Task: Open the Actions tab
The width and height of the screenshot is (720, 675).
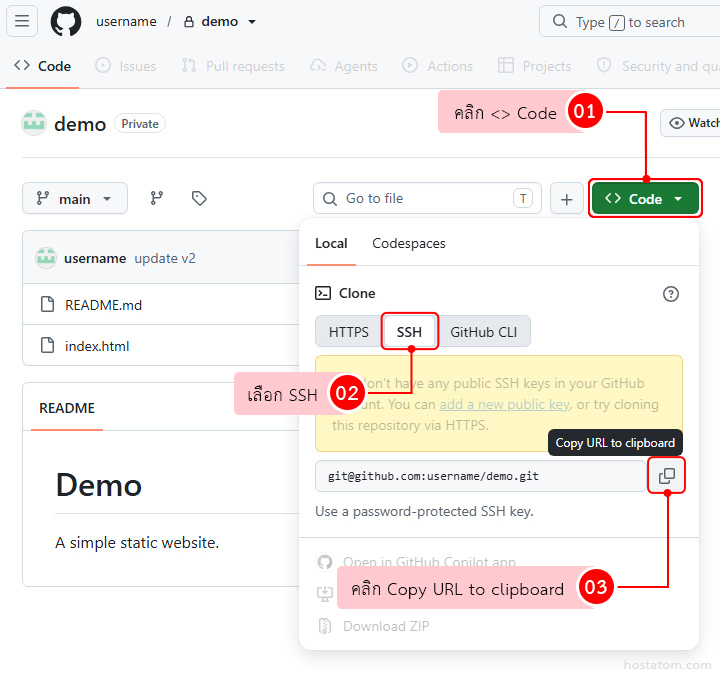Action: point(437,66)
